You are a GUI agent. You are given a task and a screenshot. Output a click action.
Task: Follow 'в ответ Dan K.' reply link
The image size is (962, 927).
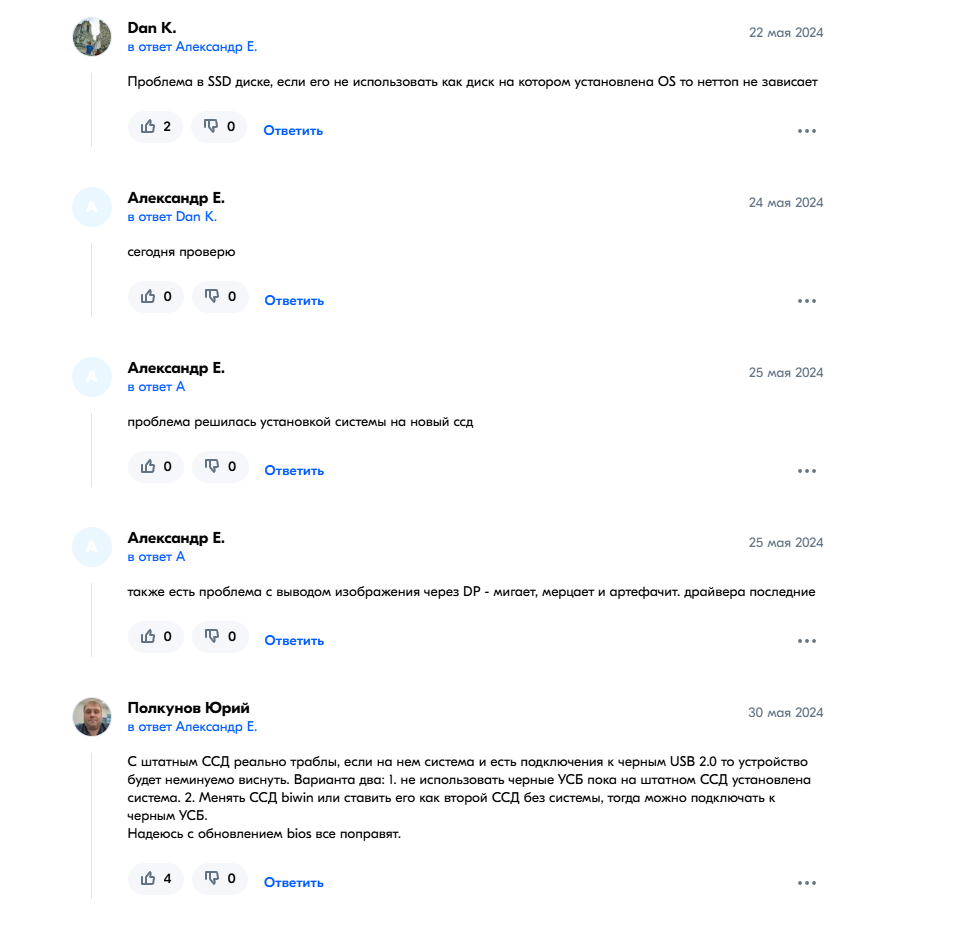coord(172,217)
